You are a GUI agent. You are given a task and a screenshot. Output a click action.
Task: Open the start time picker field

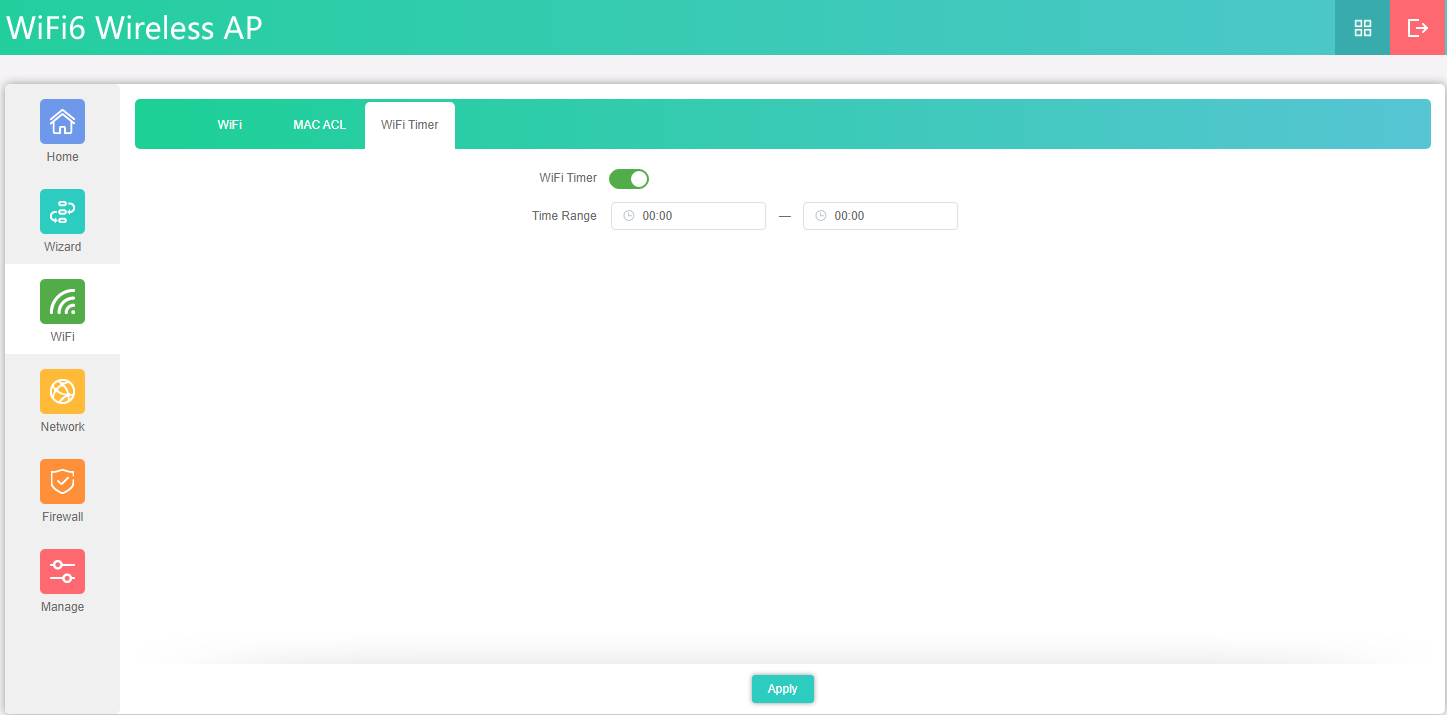point(700,216)
